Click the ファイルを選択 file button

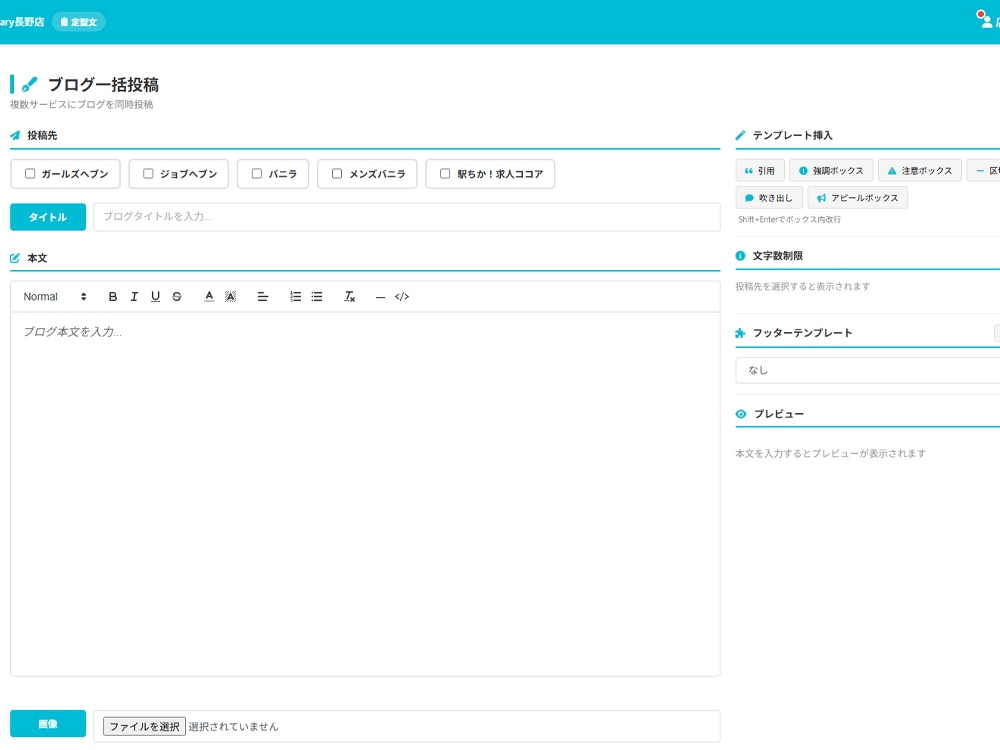click(x=144, y=727)
